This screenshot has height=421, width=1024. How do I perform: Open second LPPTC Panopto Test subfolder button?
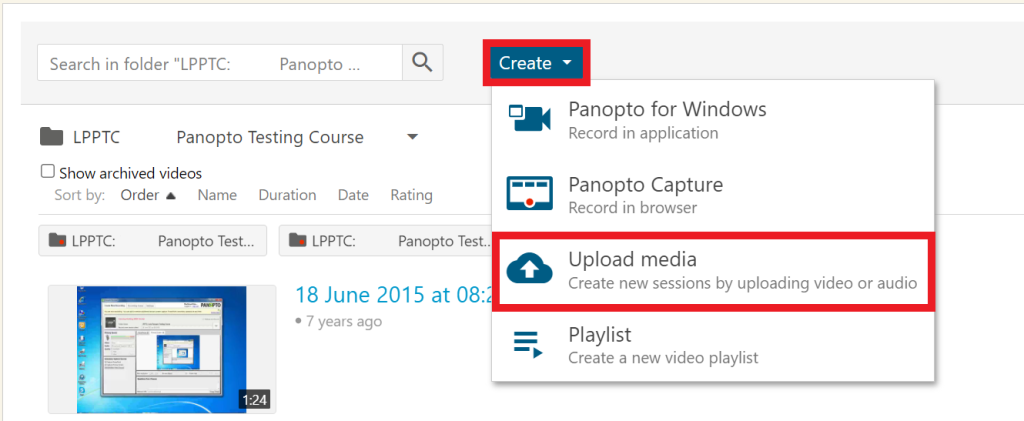point(387,241)
